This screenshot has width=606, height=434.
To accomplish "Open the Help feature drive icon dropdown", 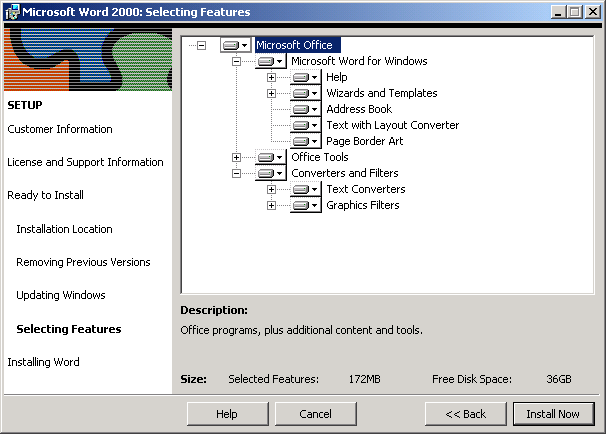I will (x=306, y=77).
